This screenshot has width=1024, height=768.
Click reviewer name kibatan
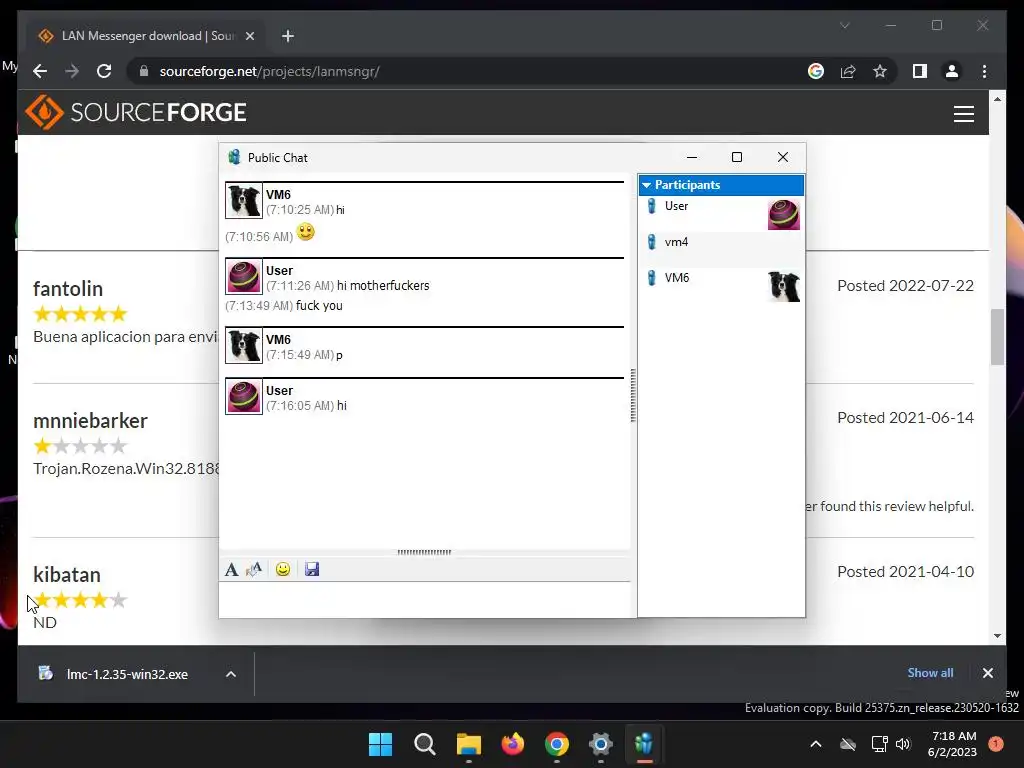click(x=67, y=575)
